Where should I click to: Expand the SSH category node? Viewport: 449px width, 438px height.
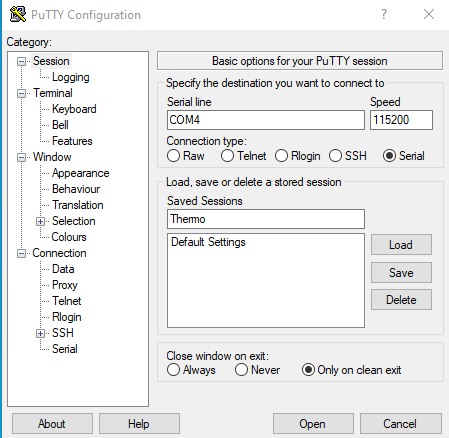(x=40, y=333)
